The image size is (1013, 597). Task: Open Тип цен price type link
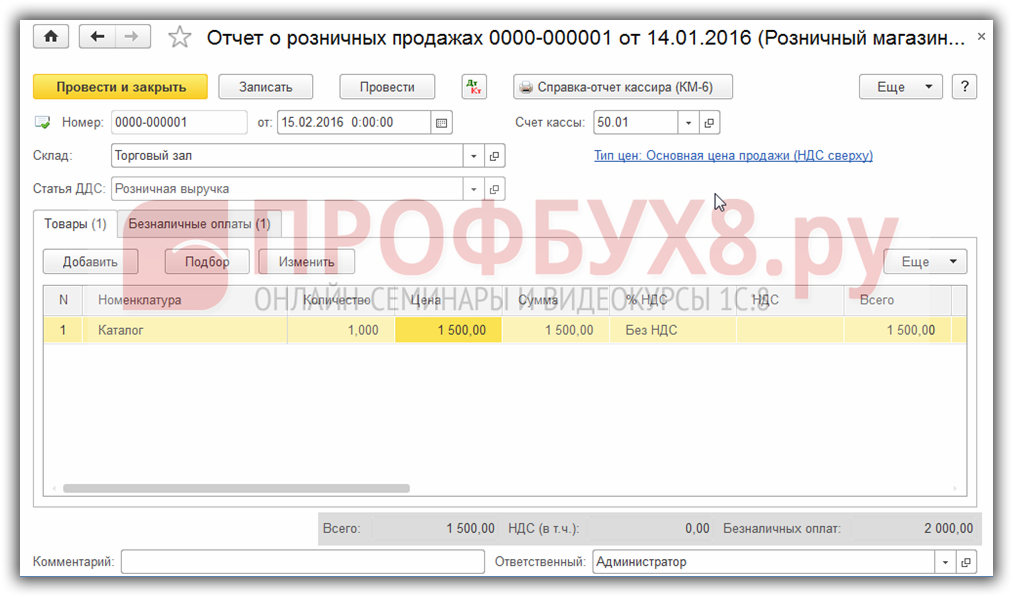click(733, 156)
